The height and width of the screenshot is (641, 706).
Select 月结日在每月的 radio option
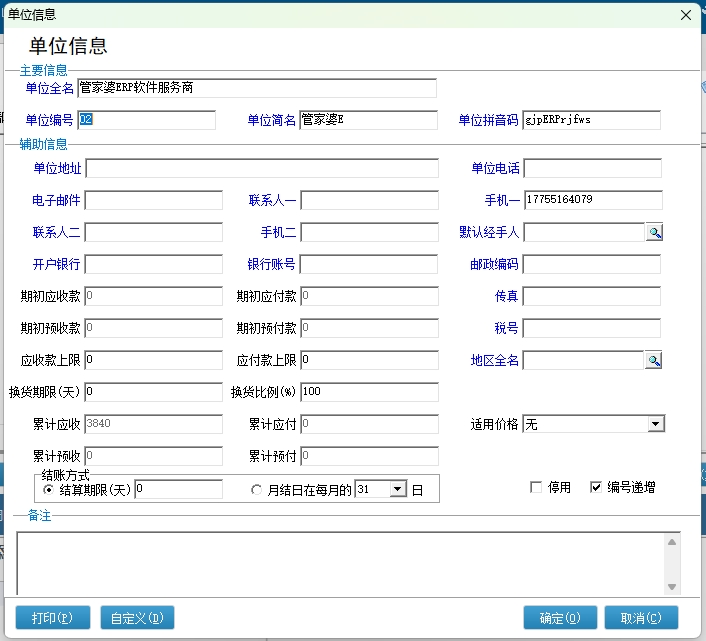click(x=256, y=489)
